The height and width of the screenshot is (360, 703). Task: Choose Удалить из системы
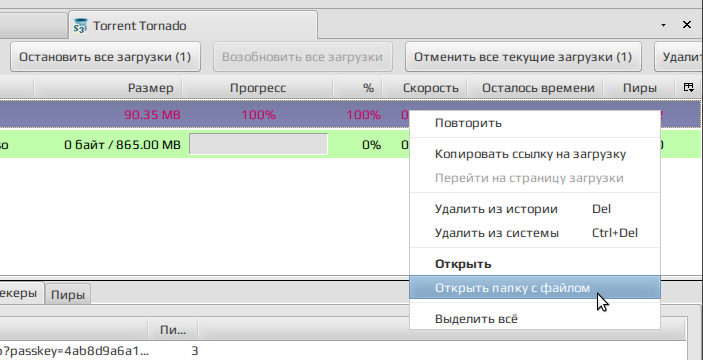click(x=534, y=233)
